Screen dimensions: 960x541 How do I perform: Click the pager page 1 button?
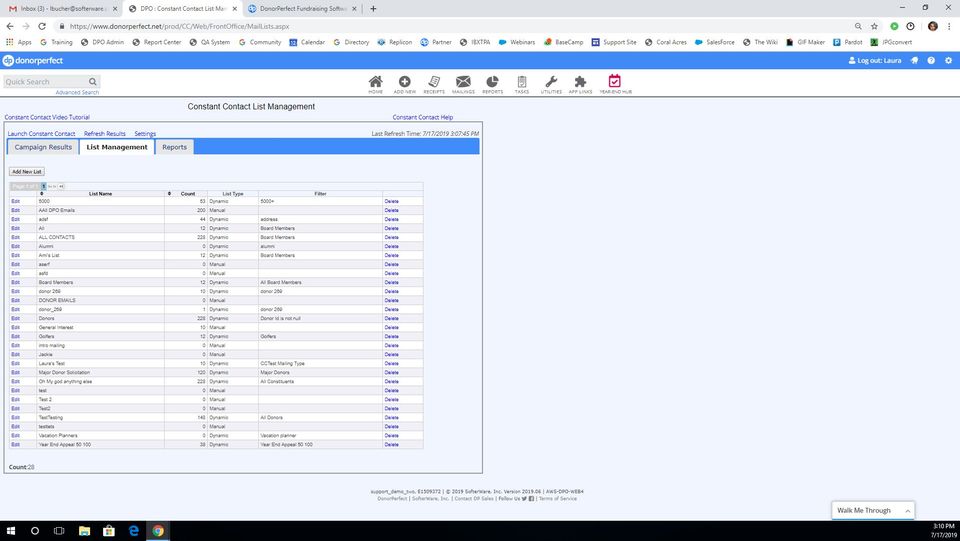pos(43,186)
